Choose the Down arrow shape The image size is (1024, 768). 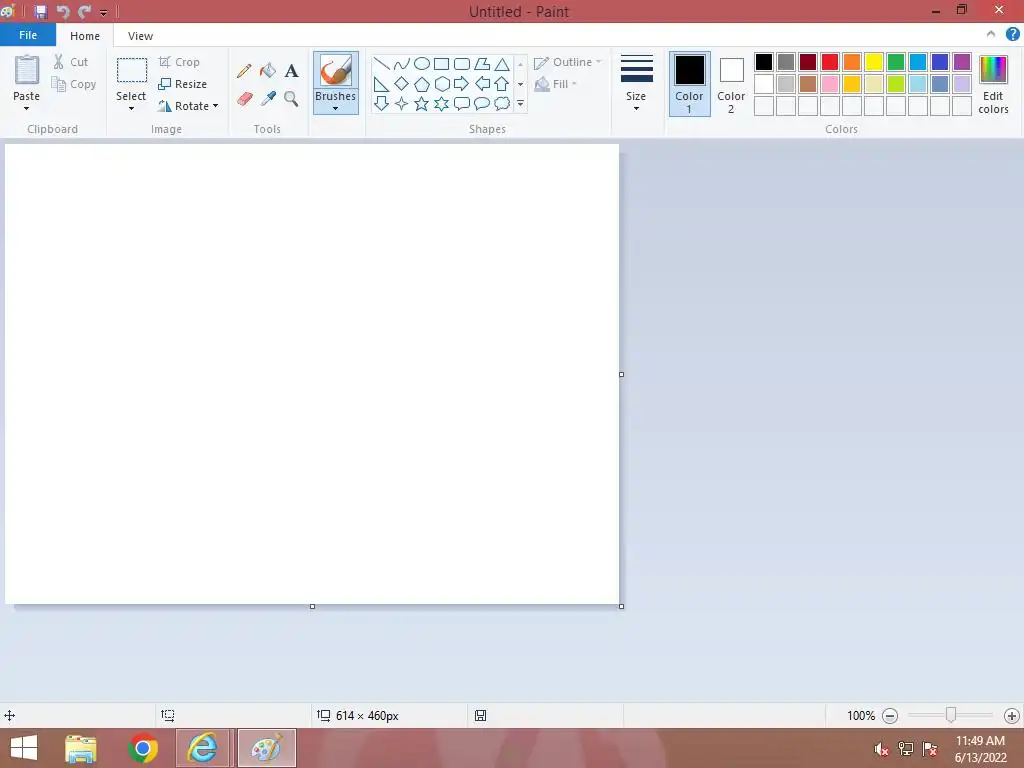pos(381,103)
